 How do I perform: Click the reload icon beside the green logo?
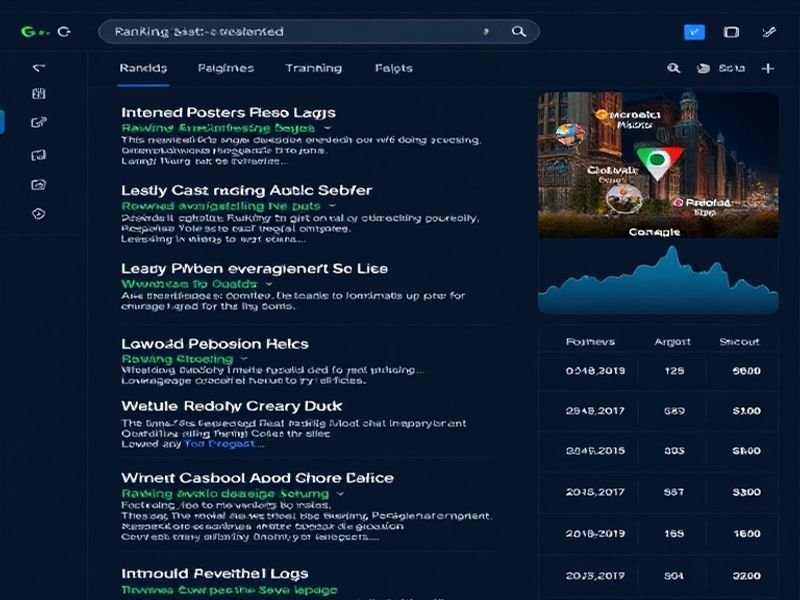pyautogui.click(x=64, y=32)
